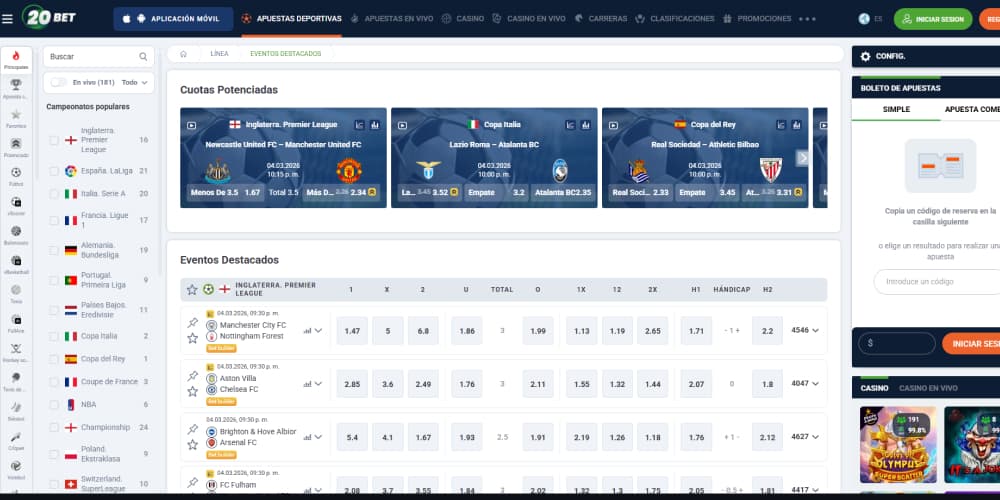Click the green Iniciar sesión button
This screenshot has height=500, width=1000.
(x=932, y=19)
